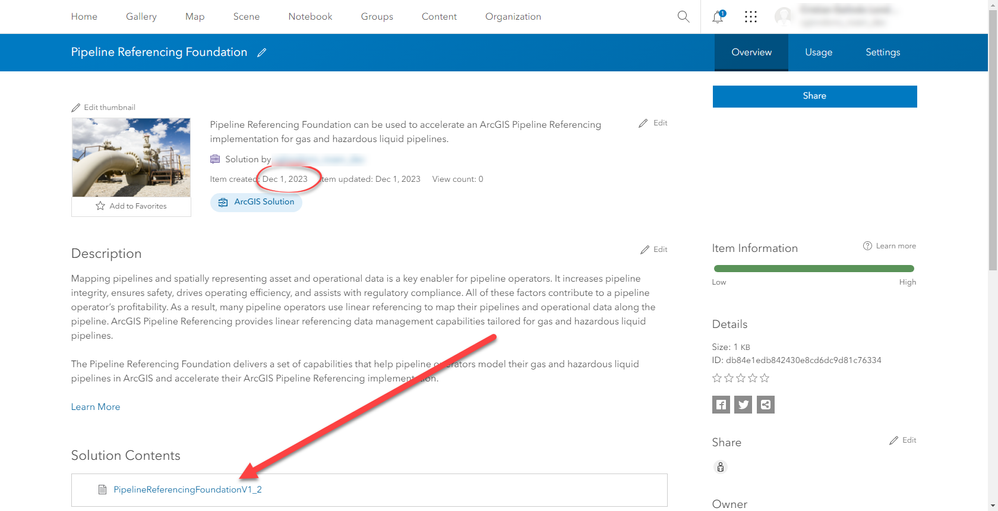Open Gallery in the navigation bar
998x511 pixels.
[141, 17]
